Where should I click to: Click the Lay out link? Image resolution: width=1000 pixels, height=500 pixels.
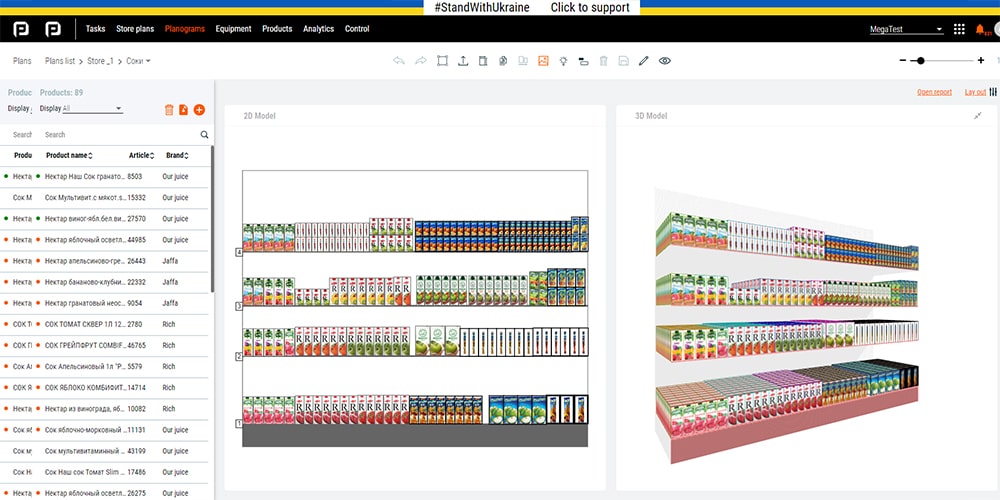click(x=975, y=92)
